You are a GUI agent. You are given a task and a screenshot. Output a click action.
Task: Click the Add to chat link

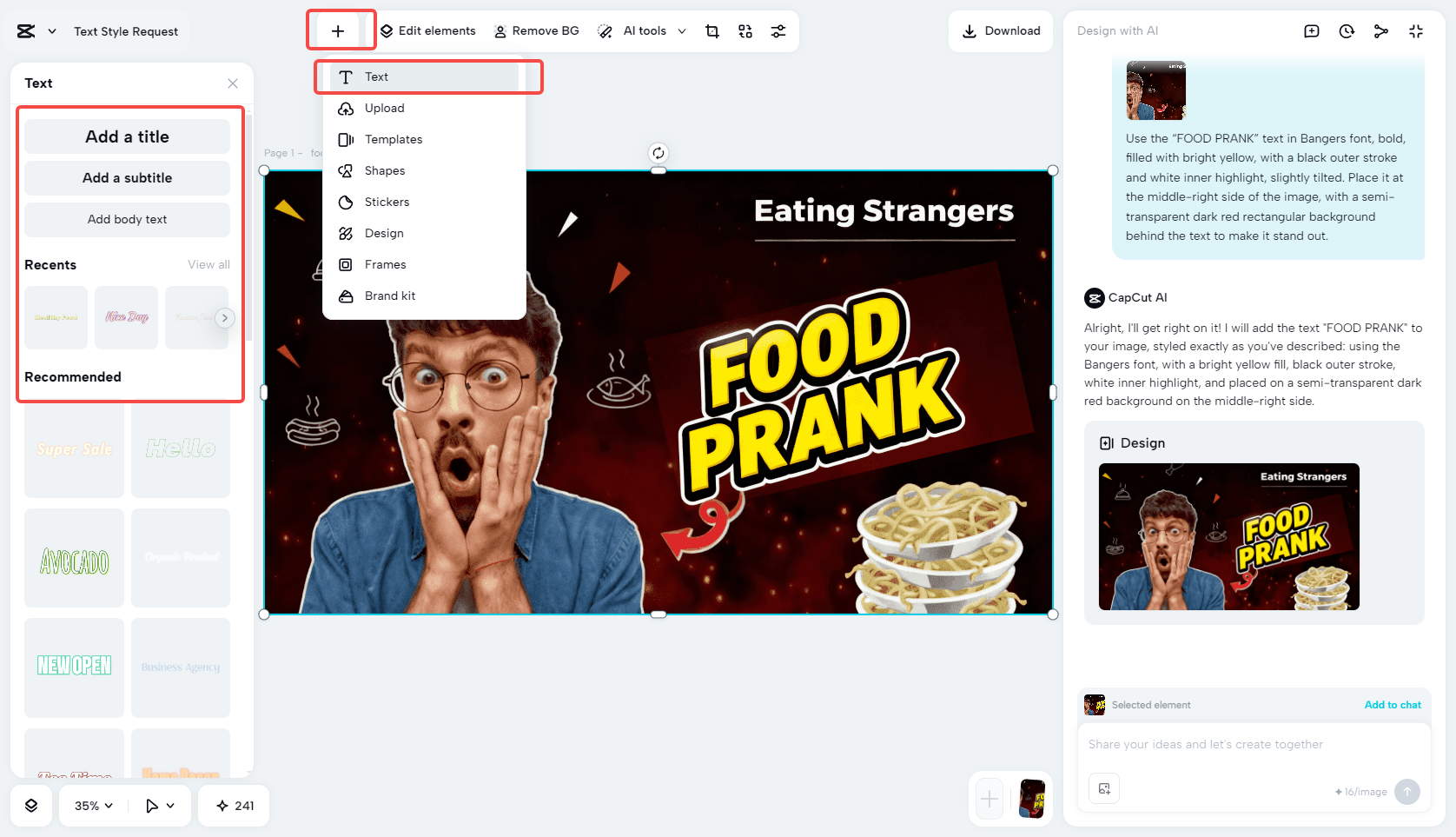(1393, 705)
